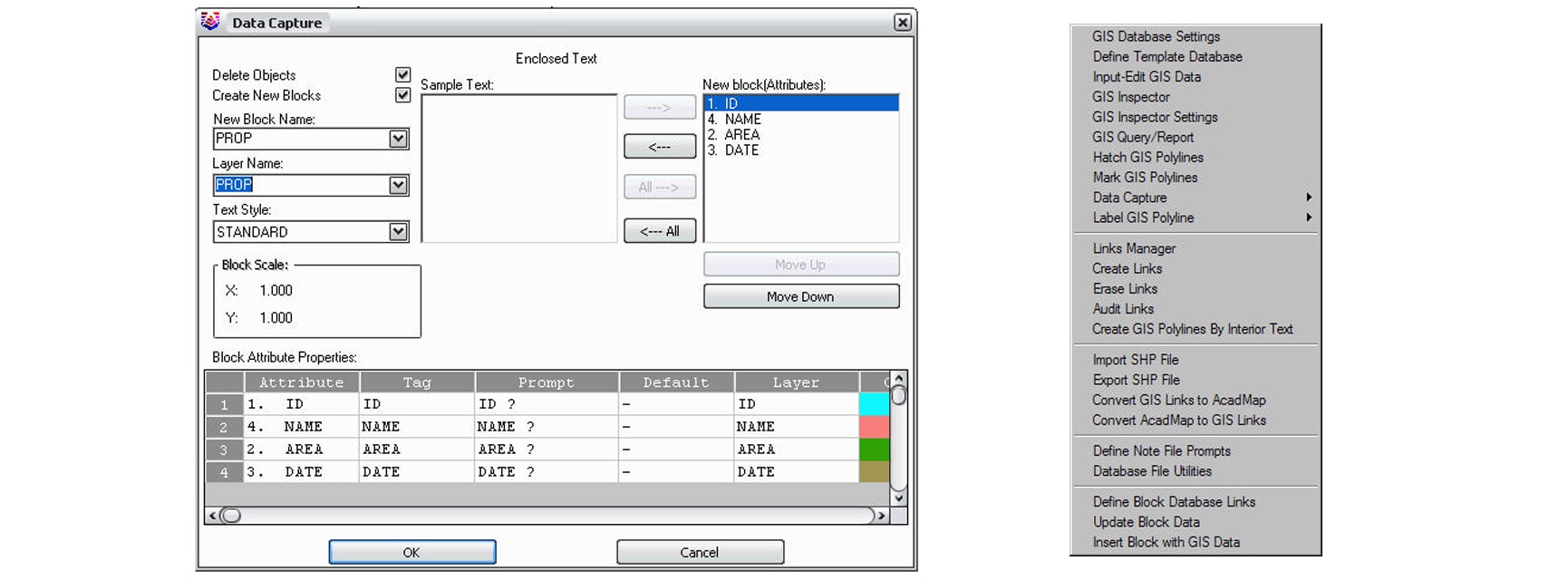Click the OK button
The height and width of the screenshot is (580, 1568).
411,552
